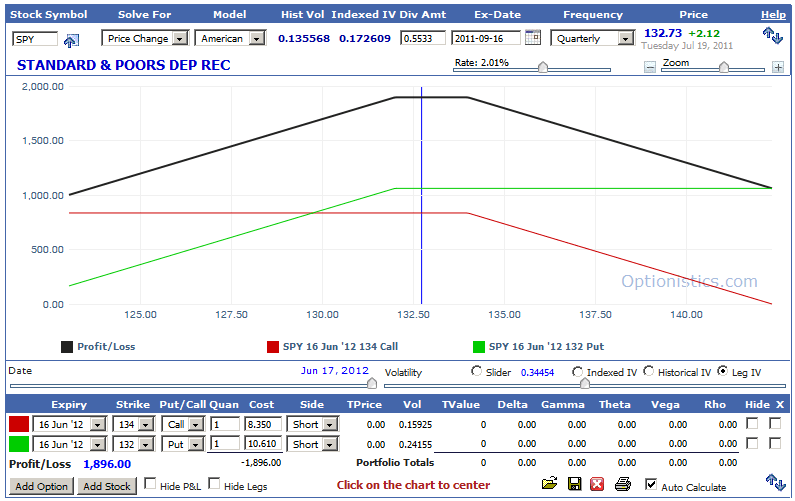Image resolution: width=795 pixels, height=501 pixels.
Task: Click Vol value 0.15925 in Call row
Action: (415, 424)
